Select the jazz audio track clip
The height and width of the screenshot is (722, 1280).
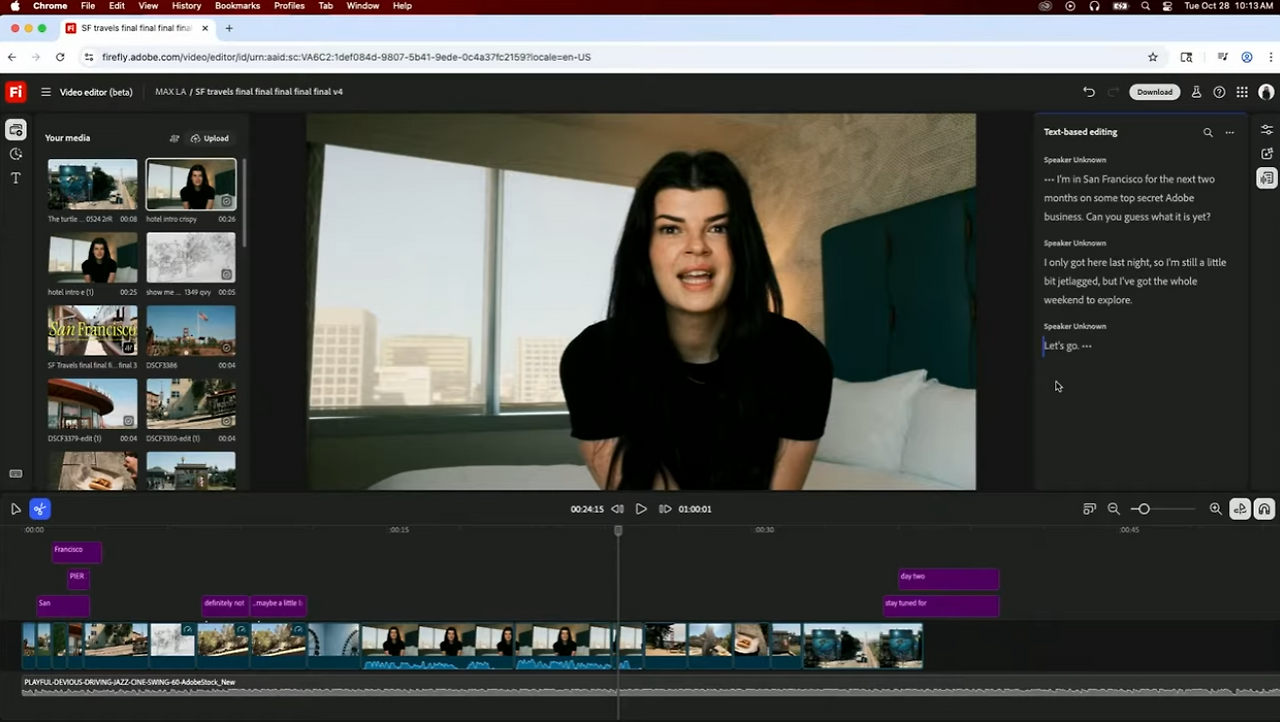point(650,686)
